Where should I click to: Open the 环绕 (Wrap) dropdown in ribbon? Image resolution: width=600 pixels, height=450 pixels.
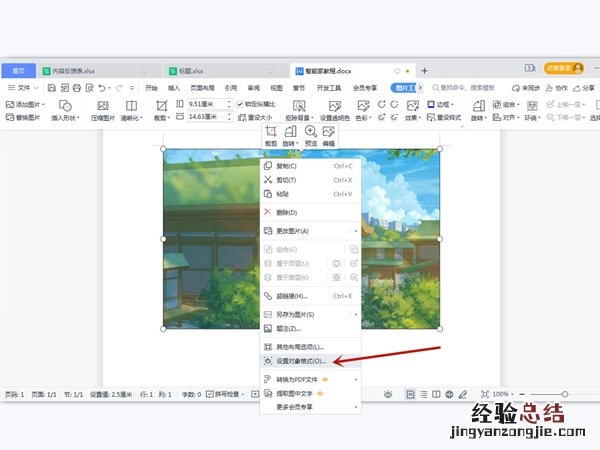tap(532, 117)
